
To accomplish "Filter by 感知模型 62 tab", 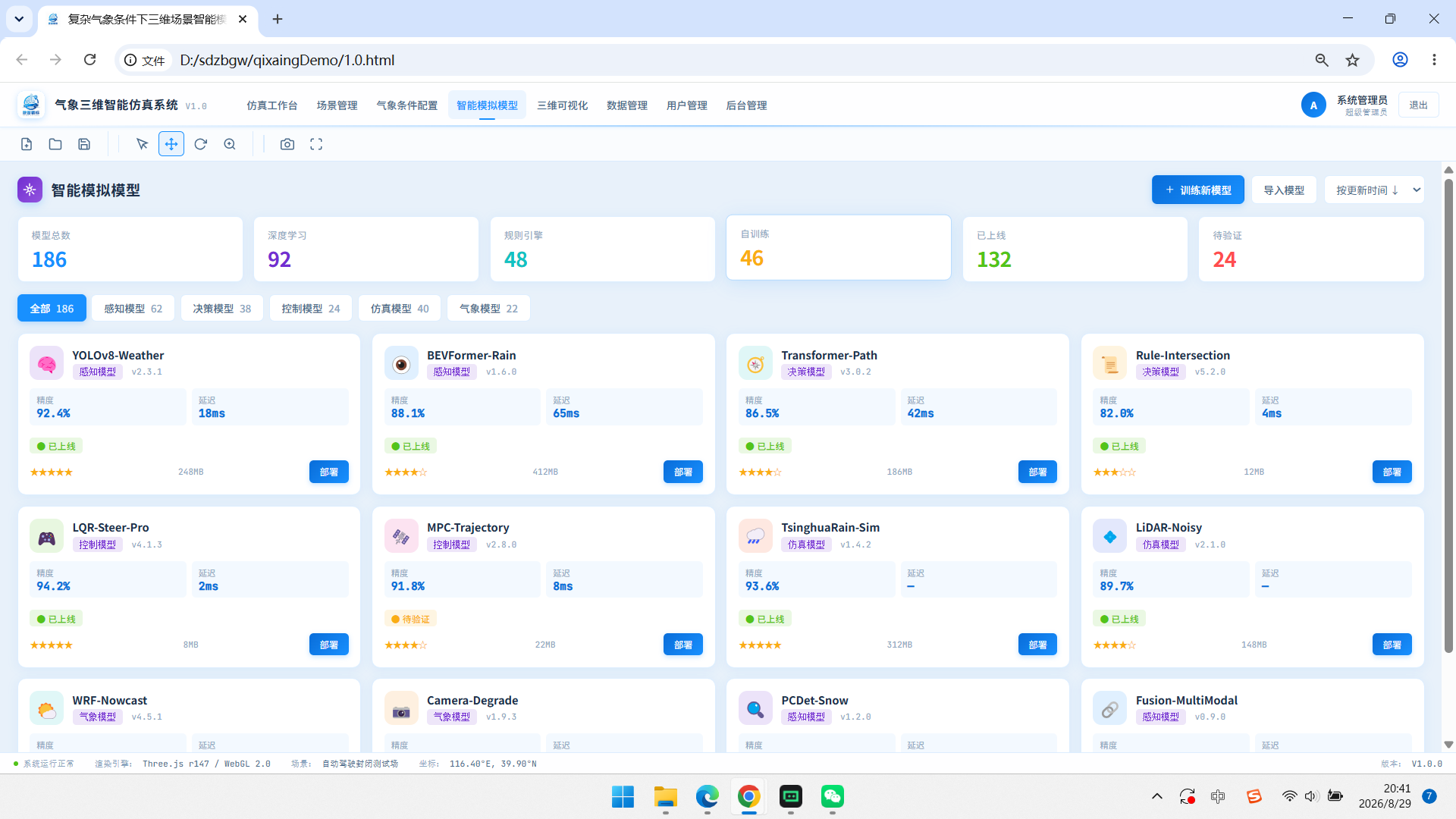I will [x=133, y=309].
